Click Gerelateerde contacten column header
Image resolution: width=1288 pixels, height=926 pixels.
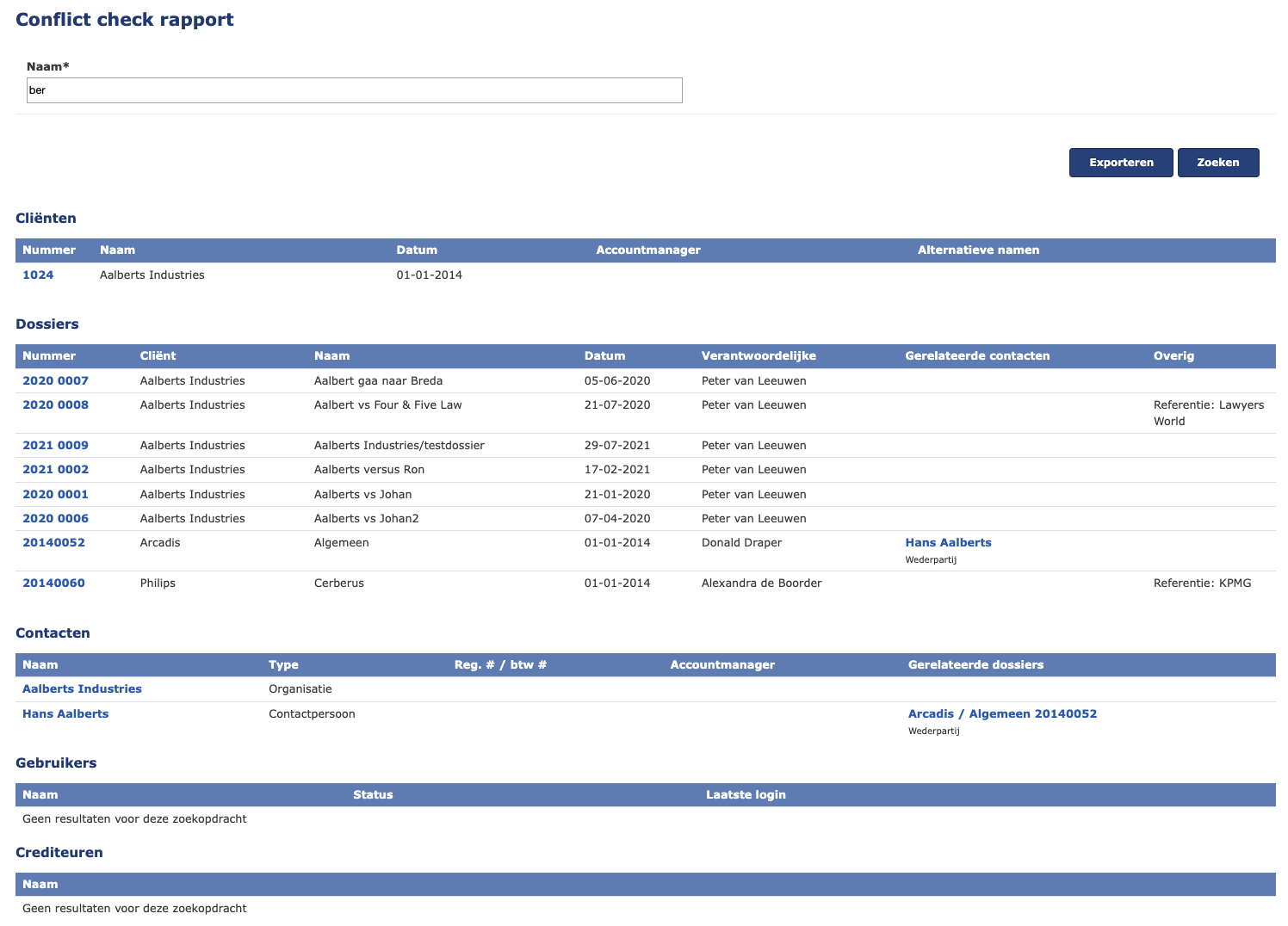tap(977, 356)
